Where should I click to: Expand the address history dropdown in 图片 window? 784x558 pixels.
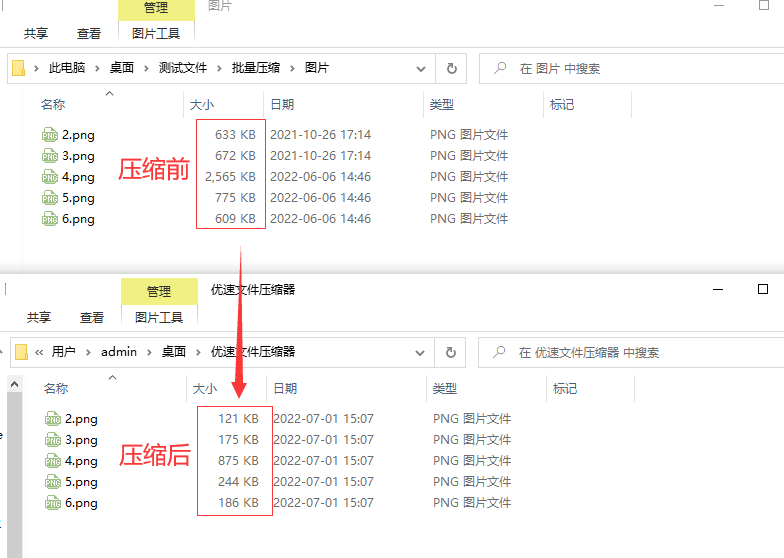click(420, 69)
